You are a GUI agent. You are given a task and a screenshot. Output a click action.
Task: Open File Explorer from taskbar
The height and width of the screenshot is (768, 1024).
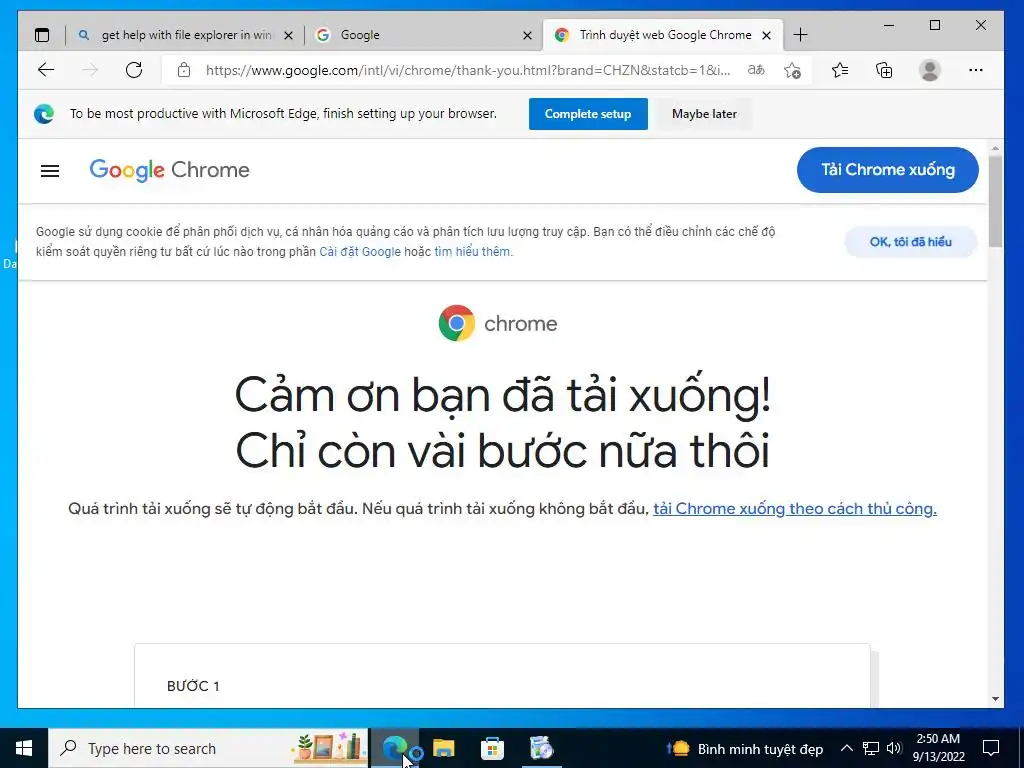click(443, 748)
